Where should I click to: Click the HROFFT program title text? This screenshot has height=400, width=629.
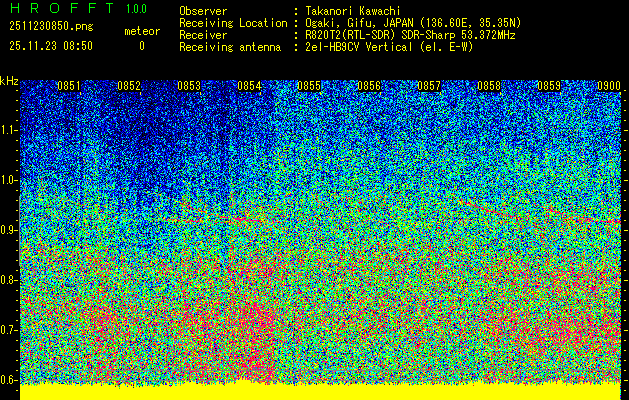pos(62,8)
